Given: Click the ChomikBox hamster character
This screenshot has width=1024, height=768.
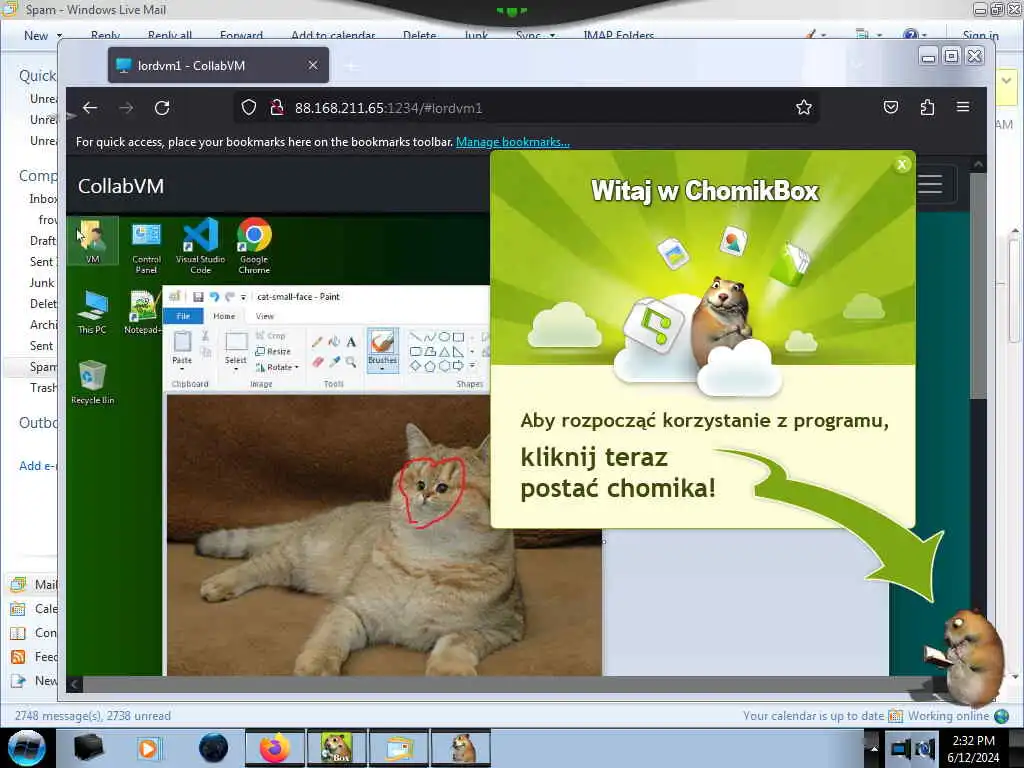Looking at the screenshot, I should click(x=973, y=656).
